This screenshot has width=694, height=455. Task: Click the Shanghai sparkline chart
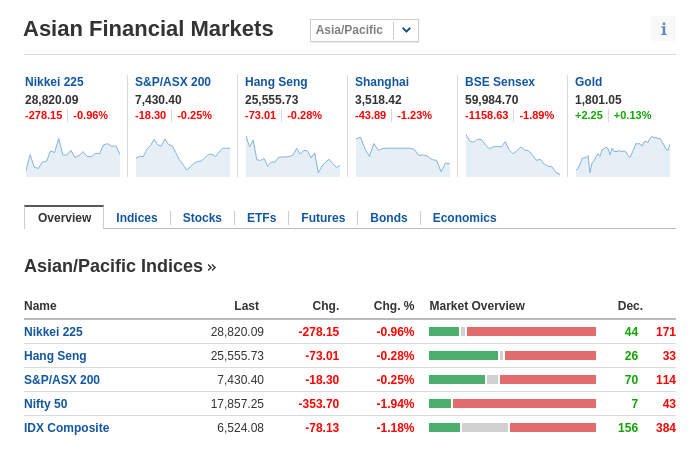click(x=403, y=156)
